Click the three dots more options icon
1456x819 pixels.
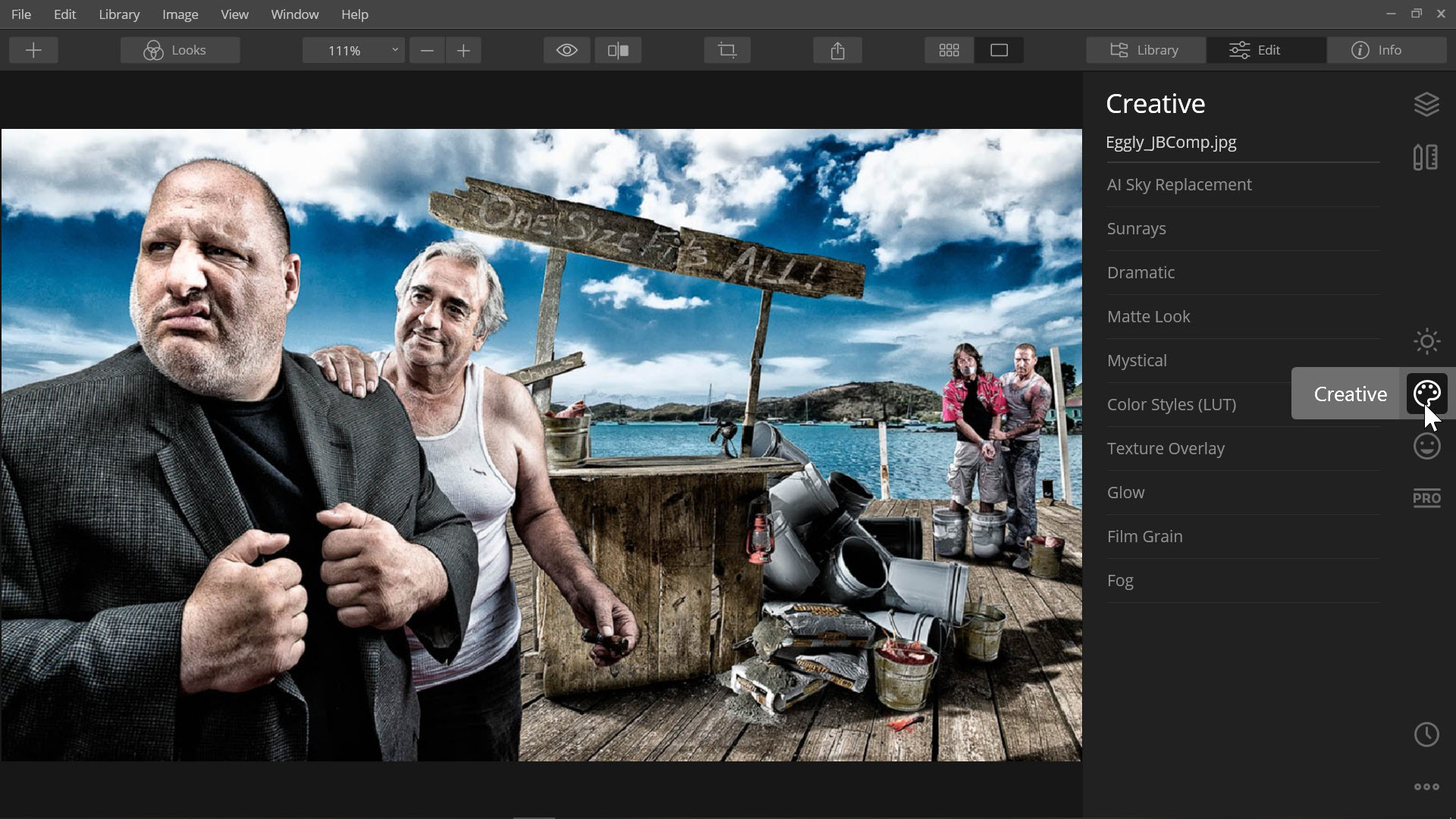click(x=1426, y=787)
